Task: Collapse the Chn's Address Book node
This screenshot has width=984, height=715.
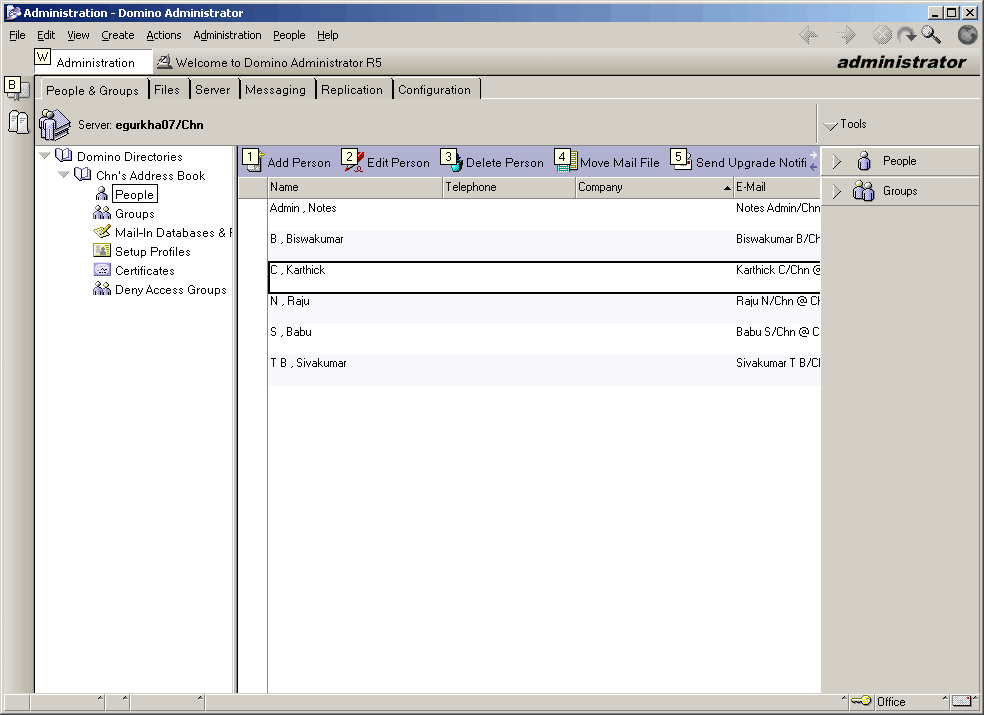Action: pyautogui.click(x=63, y=175)
